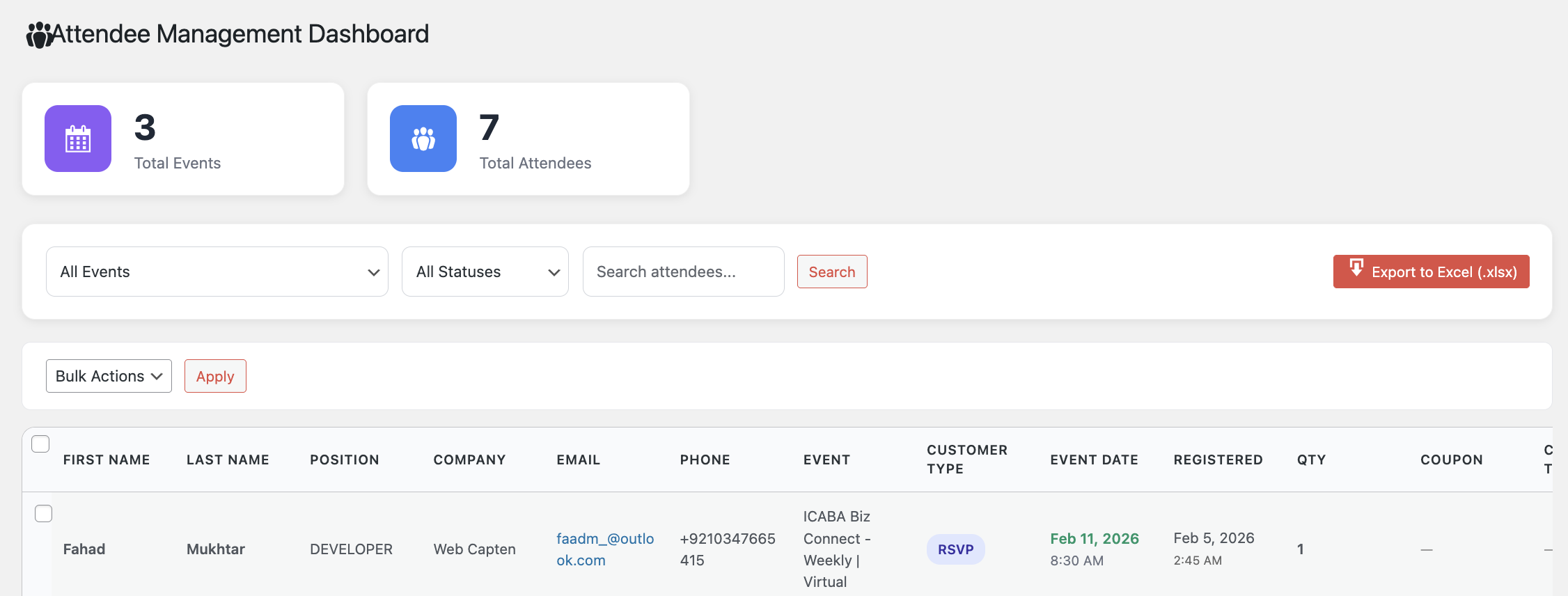This screenshot has height=596, width=1568.
Task: Click the download arrow icon on Export button
Action: pyautogui.click(x=1356, y=268)
